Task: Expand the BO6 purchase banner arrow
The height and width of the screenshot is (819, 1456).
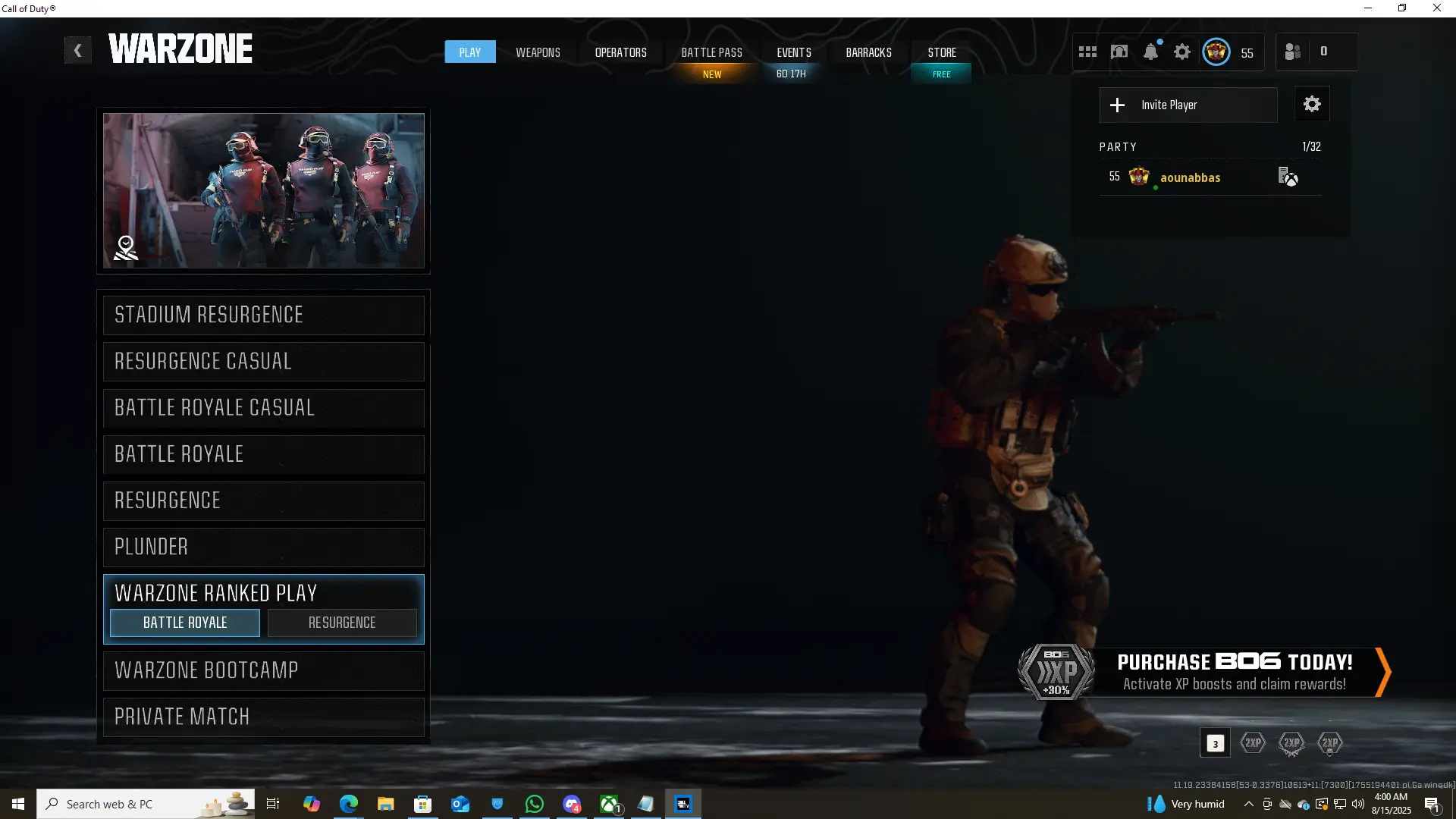Action: [x=1383, y=672]
